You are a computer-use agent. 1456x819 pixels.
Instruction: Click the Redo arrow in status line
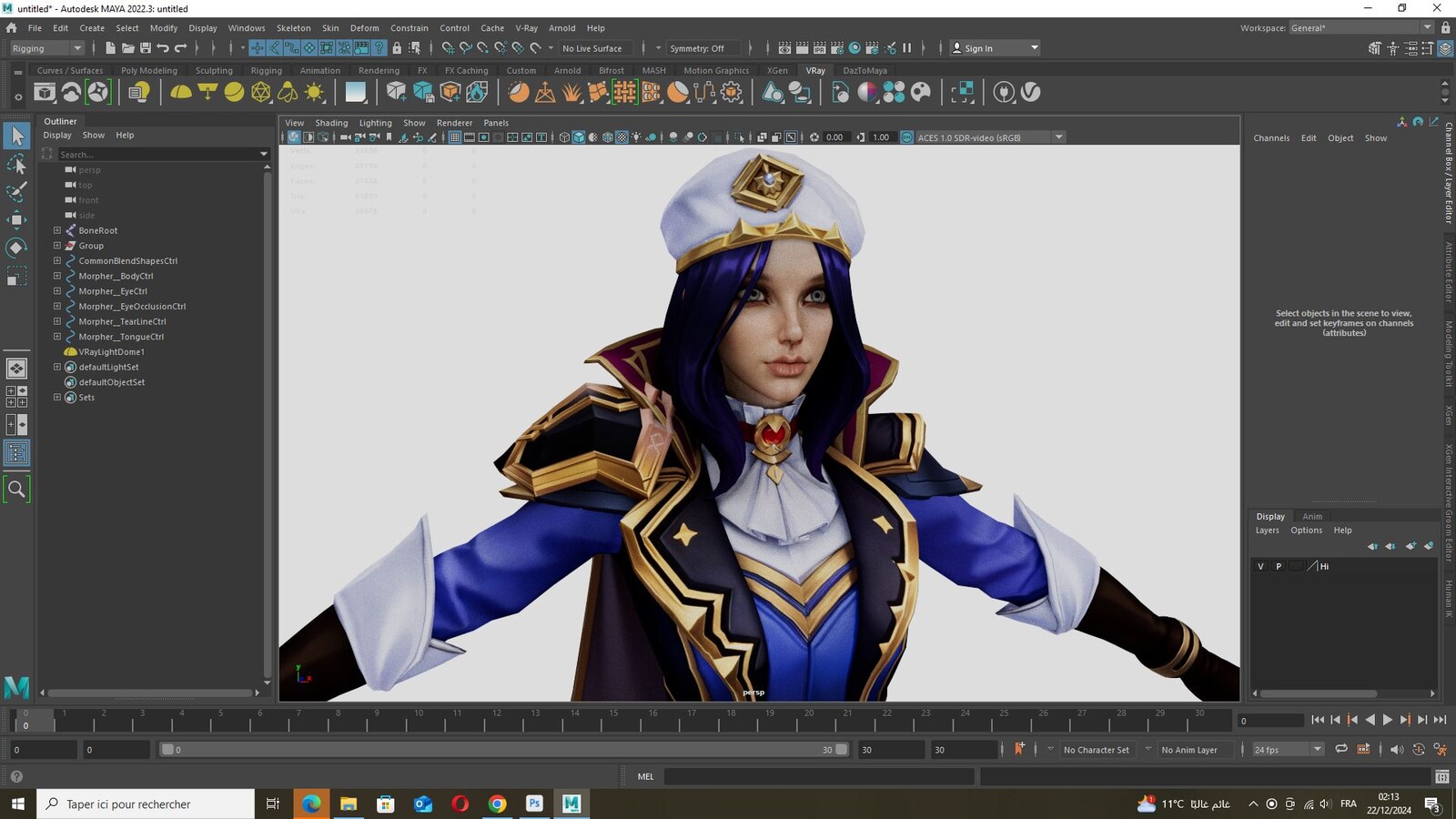pos(180,48)
